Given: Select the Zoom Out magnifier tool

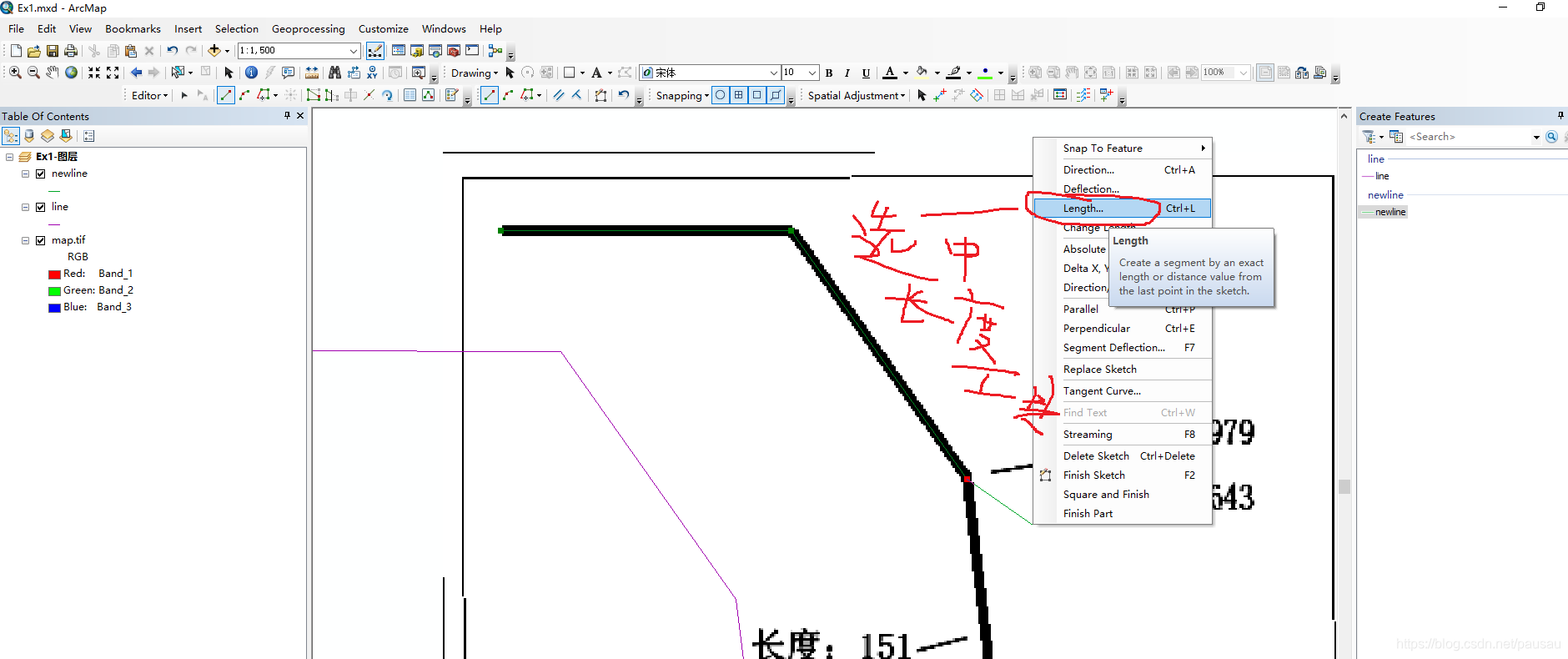Looking at the screenshot, I should pos(33,73).
